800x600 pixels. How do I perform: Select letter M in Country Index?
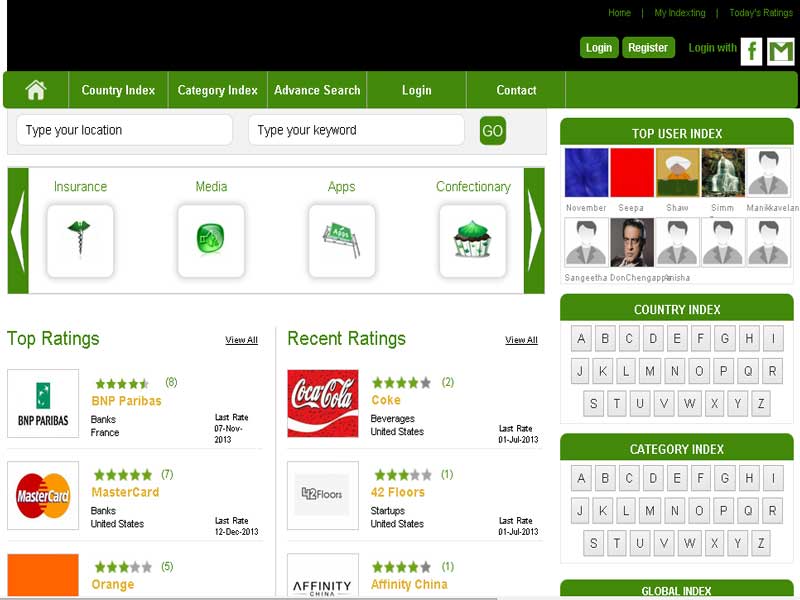point(649,371)
